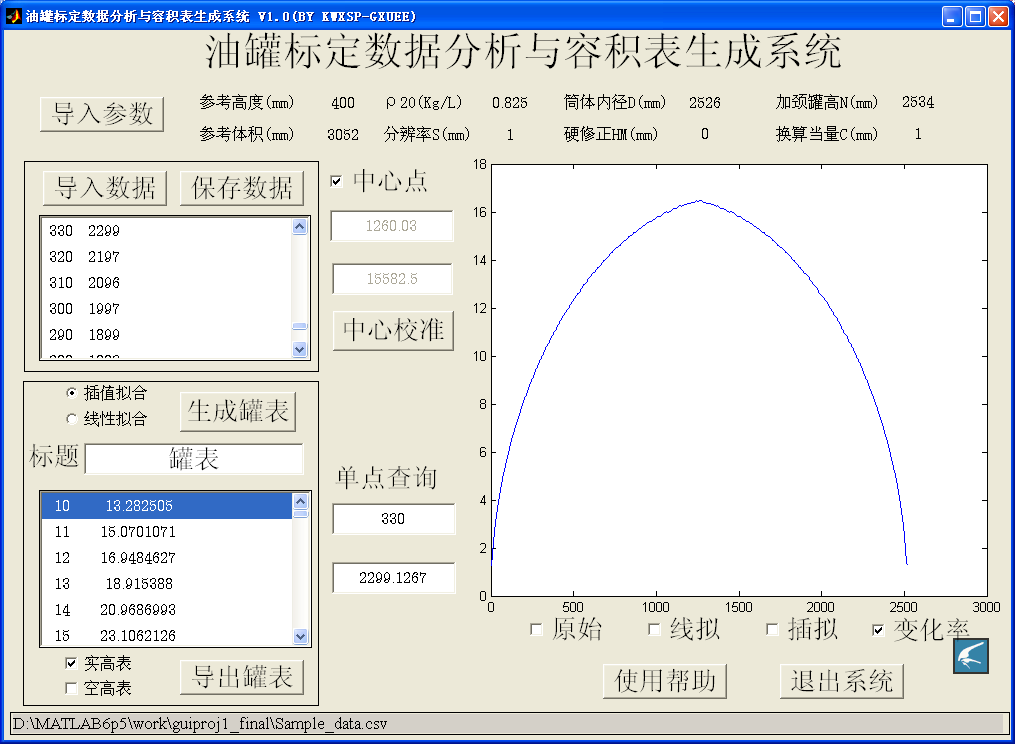Image resolution: width=1015 pixels, height=744 pixels.
Task: Select table row 11 15.0701071
Action: coord(167,532)
